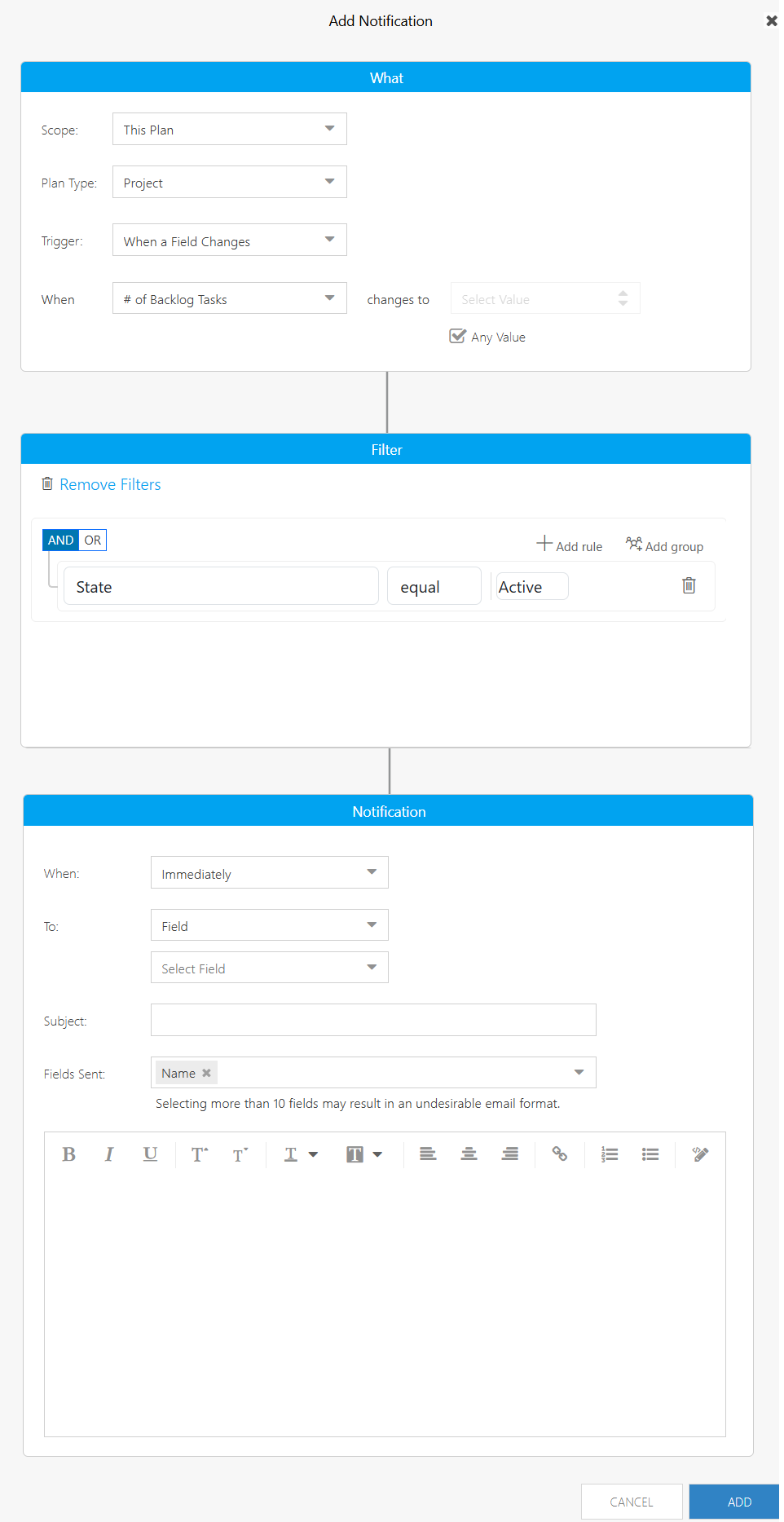Screen dimensions: 784x1522
Task: Uncheck the Any Value checkbox
Action: pyautogui.click(x=458, y=337)
